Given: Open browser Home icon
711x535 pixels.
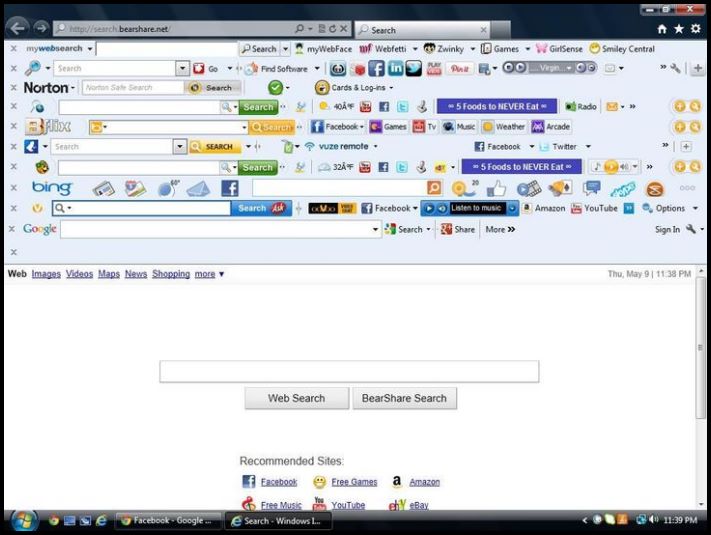Looking at the screenshot, I should [662, 29].
